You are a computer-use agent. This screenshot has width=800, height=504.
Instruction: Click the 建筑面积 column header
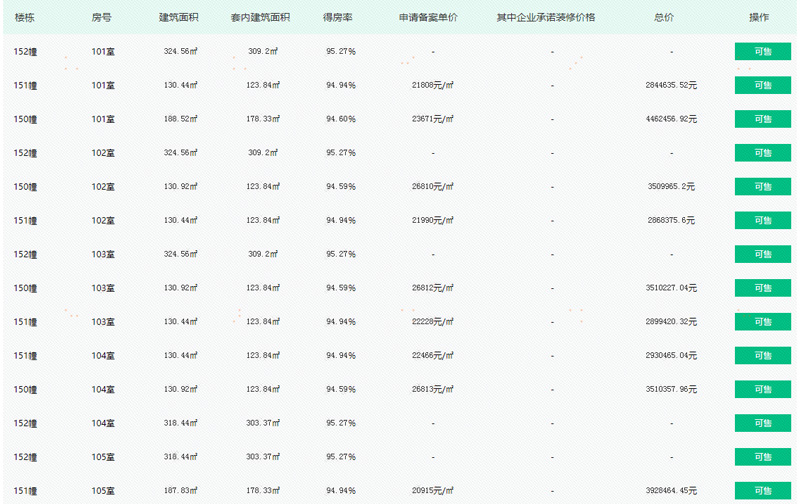[179, 17]
